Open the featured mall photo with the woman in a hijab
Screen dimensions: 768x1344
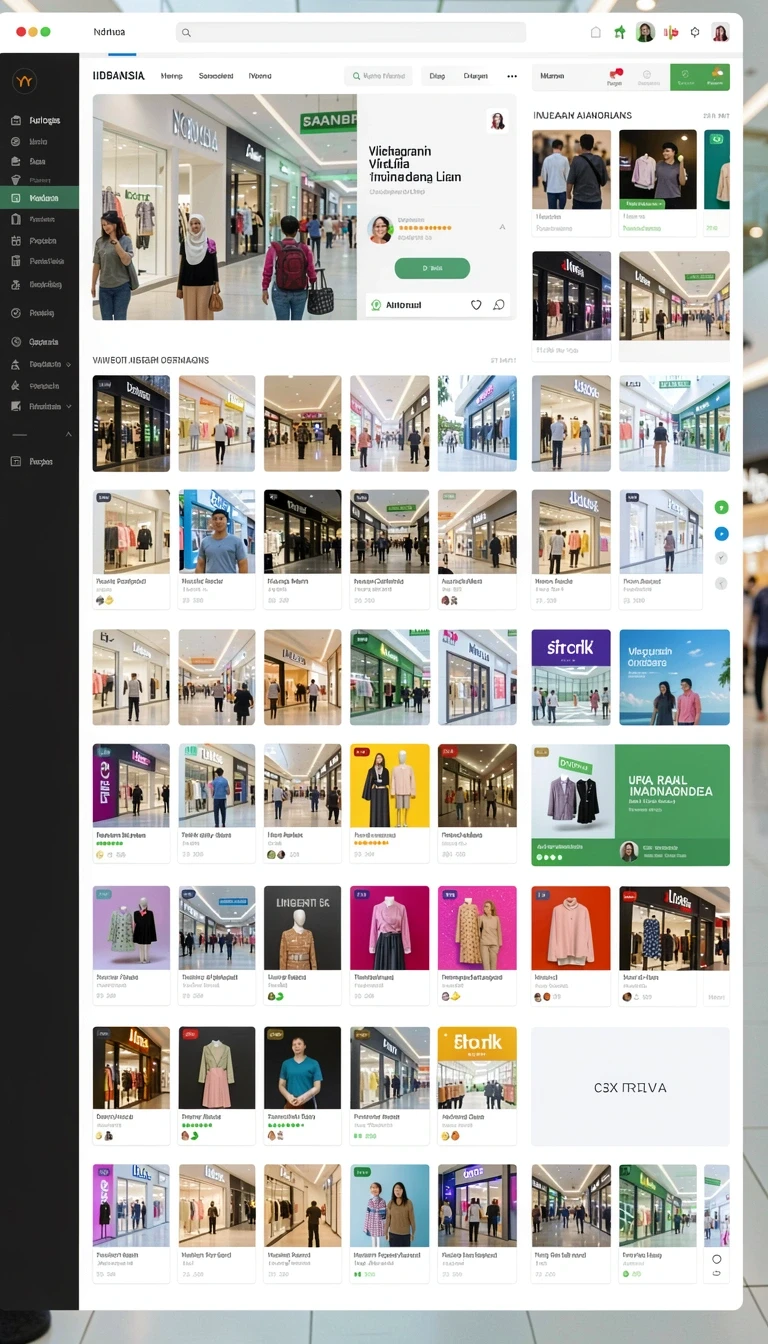pyautogui.click(x=225, y=207)
